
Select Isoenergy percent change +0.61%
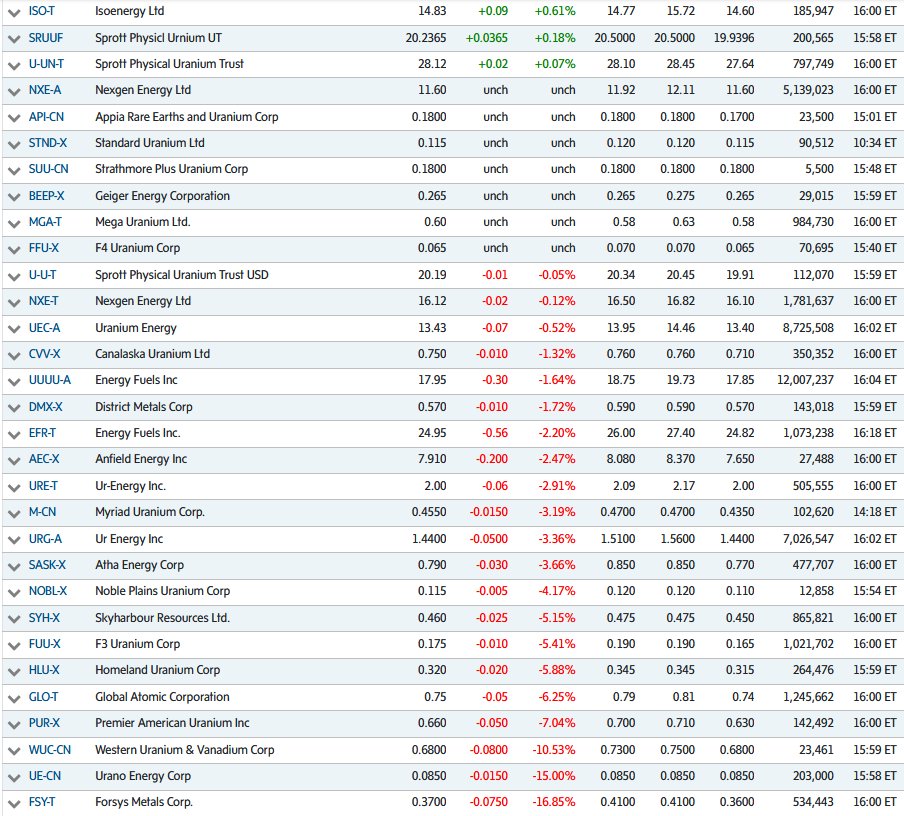click(x=555, y=11)
